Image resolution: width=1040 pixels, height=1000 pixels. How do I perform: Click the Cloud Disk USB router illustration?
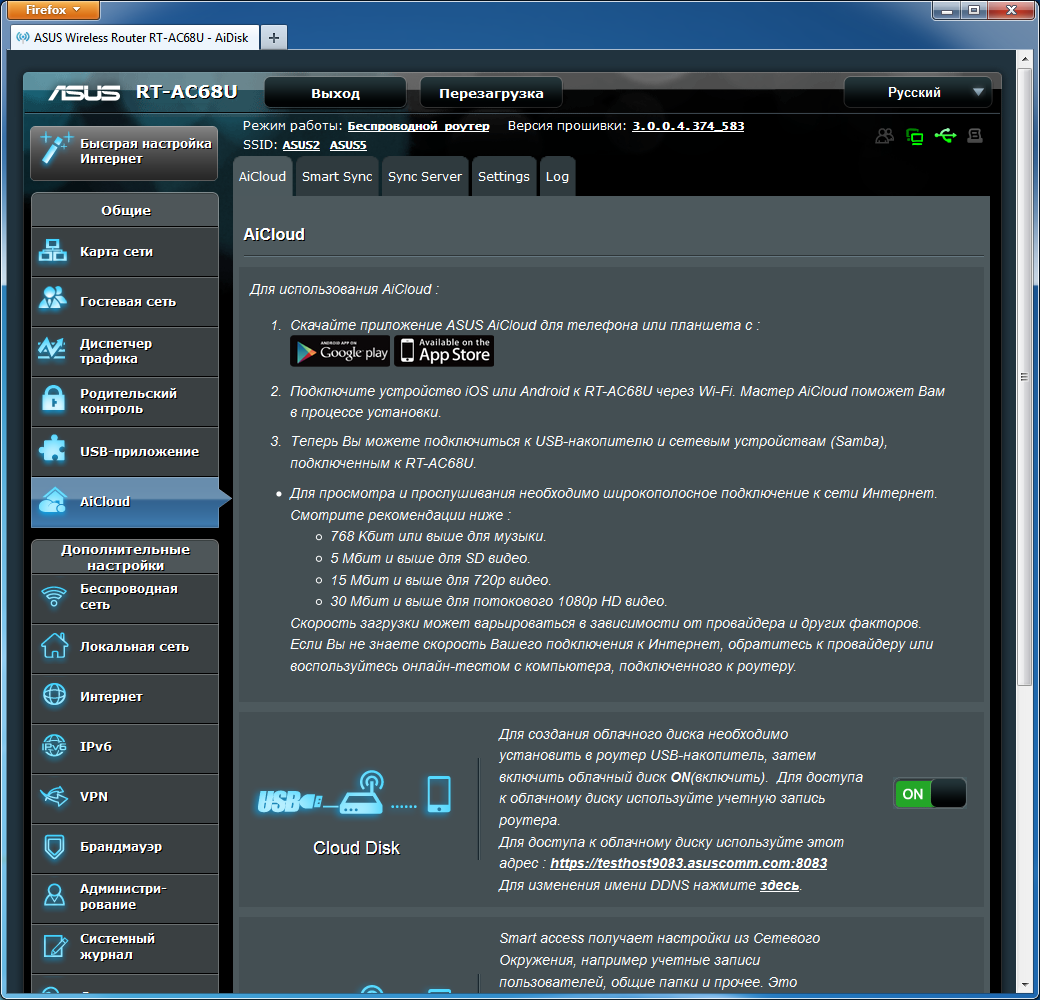[355, 793]
